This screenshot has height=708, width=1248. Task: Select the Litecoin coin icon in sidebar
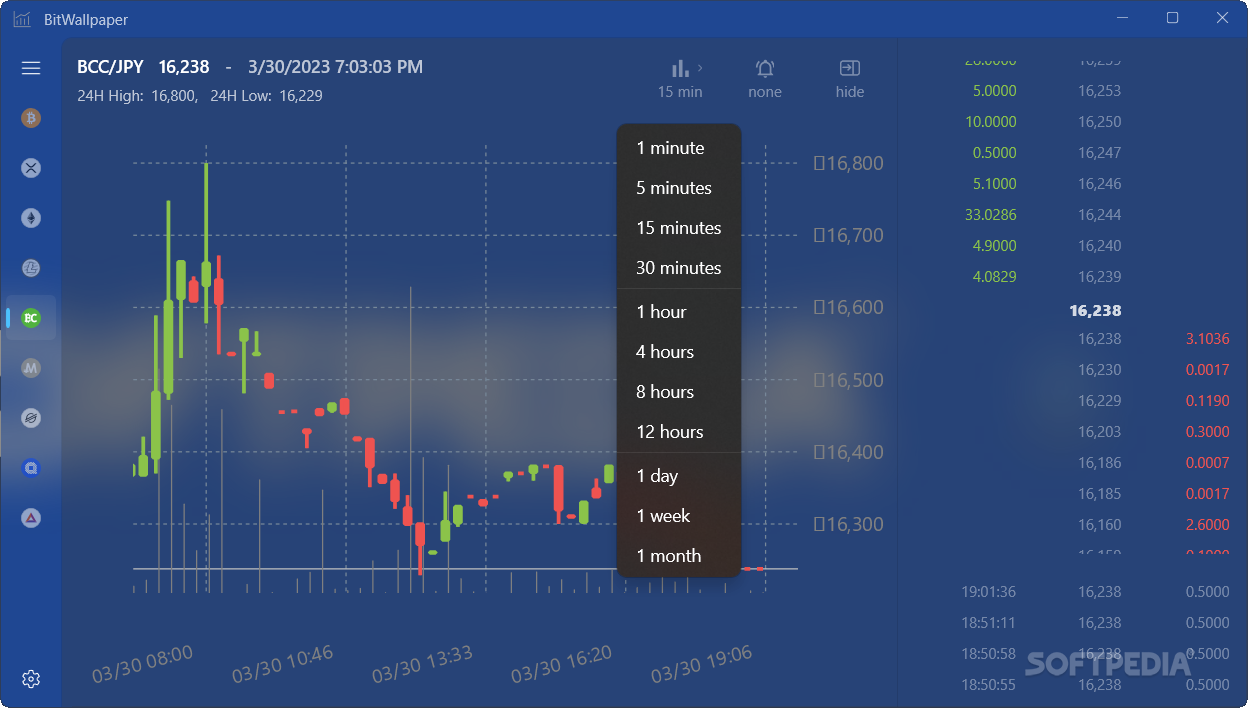coord(31,268)
